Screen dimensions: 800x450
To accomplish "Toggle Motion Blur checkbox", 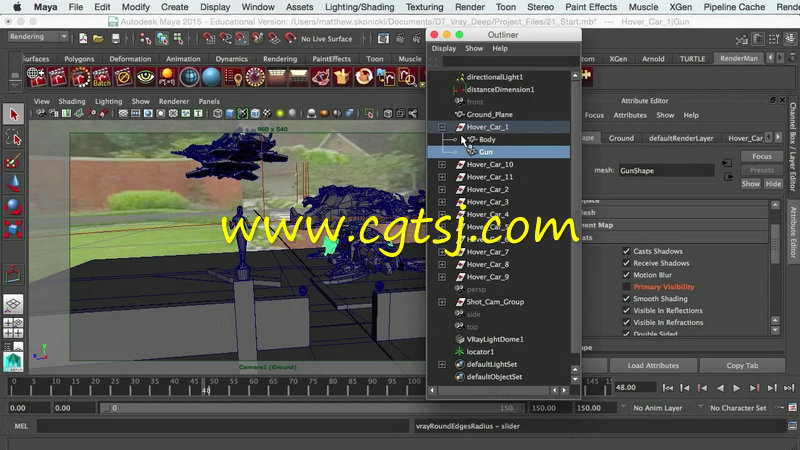I will pyautogui.click(x=626, y=274).
